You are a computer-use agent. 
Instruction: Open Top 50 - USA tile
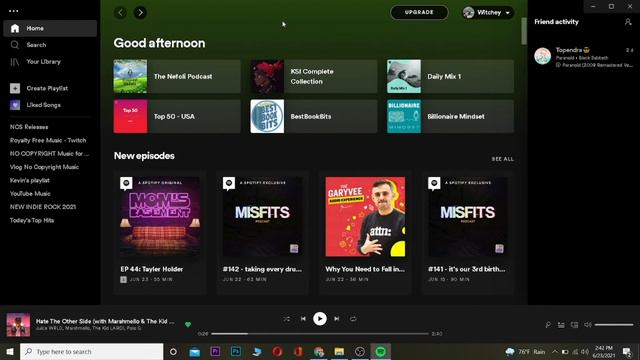pos(177,116)
